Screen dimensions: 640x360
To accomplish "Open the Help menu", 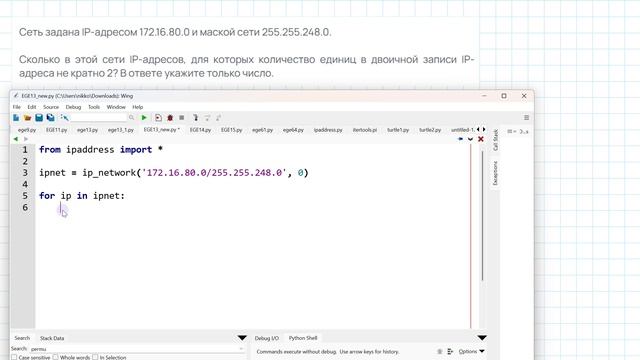I will point(138,107).
